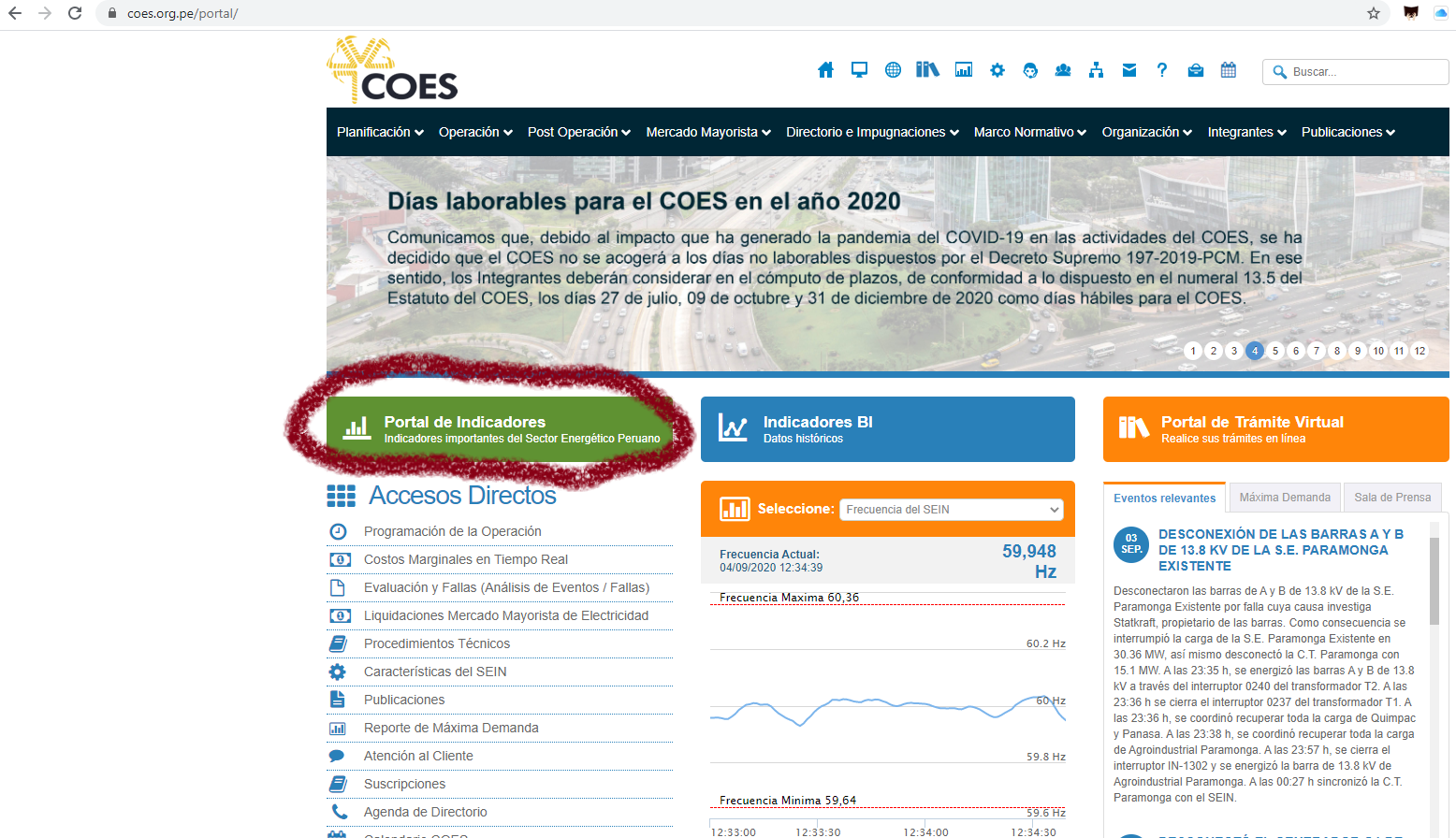Switch to the Máxima Demanda tab
The image size is (1456, 838).
click(1285, 498)
